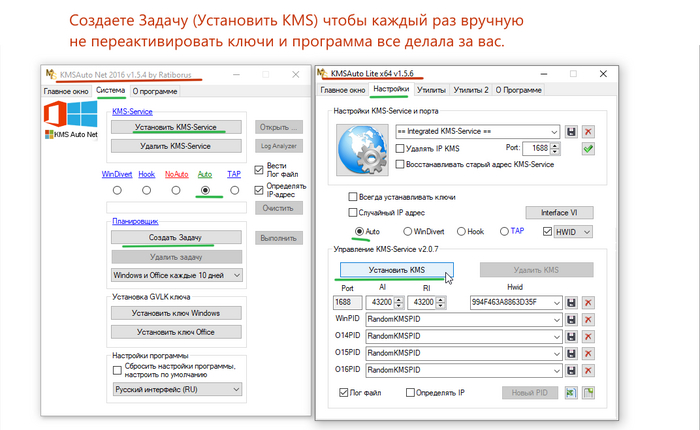700x430 pixels.
Task: Check the Удалять IP KMS option
Action: pos(400,148)
